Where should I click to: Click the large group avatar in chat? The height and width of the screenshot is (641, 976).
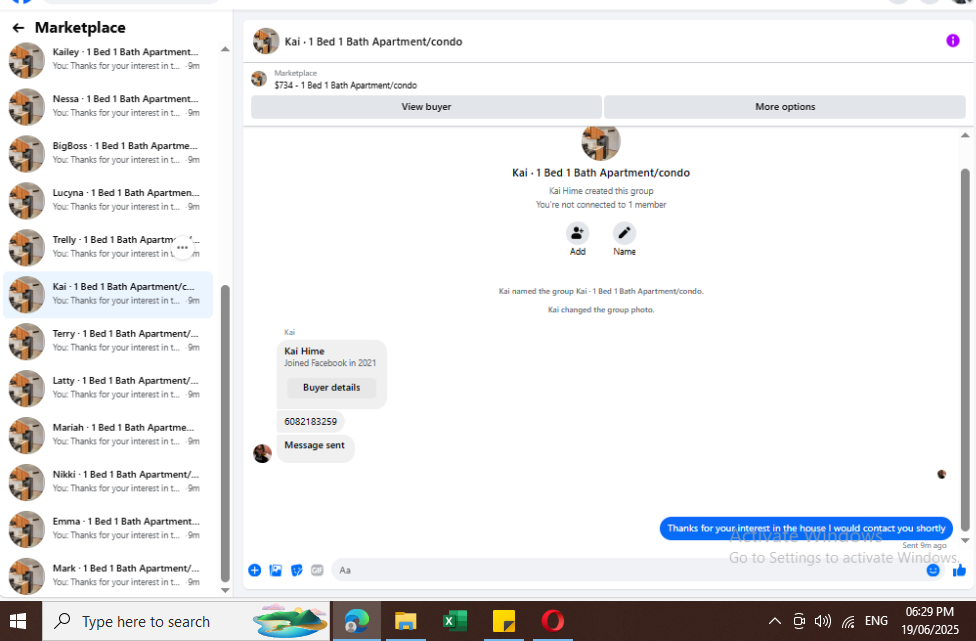[601, 143]
